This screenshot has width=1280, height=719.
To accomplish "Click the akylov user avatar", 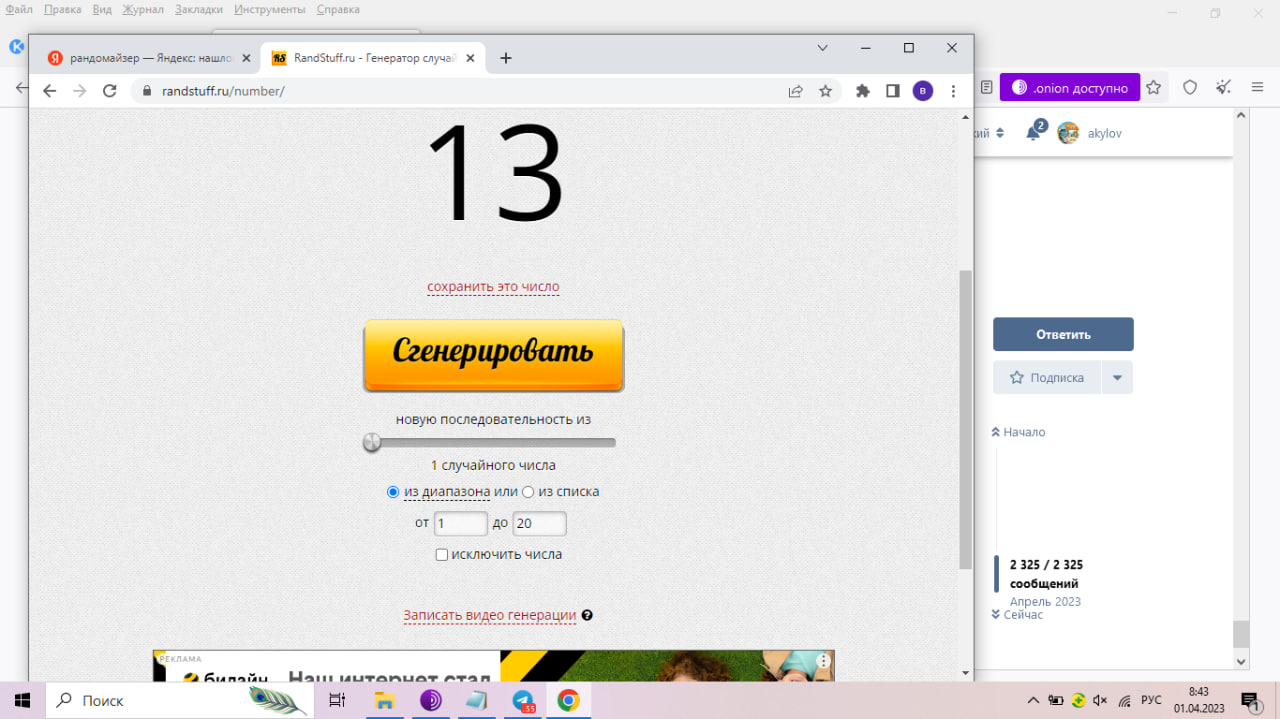I will point(1068,133).
